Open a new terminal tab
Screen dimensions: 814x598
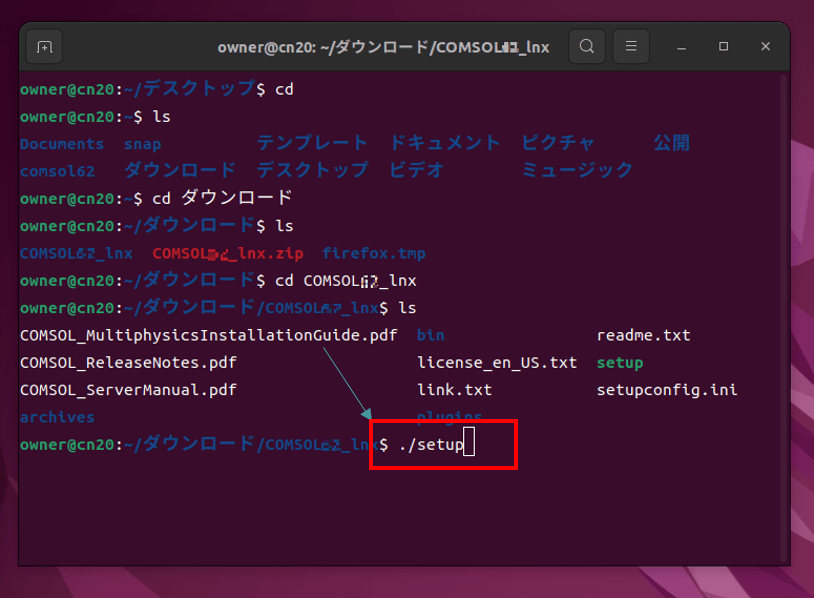42,46
